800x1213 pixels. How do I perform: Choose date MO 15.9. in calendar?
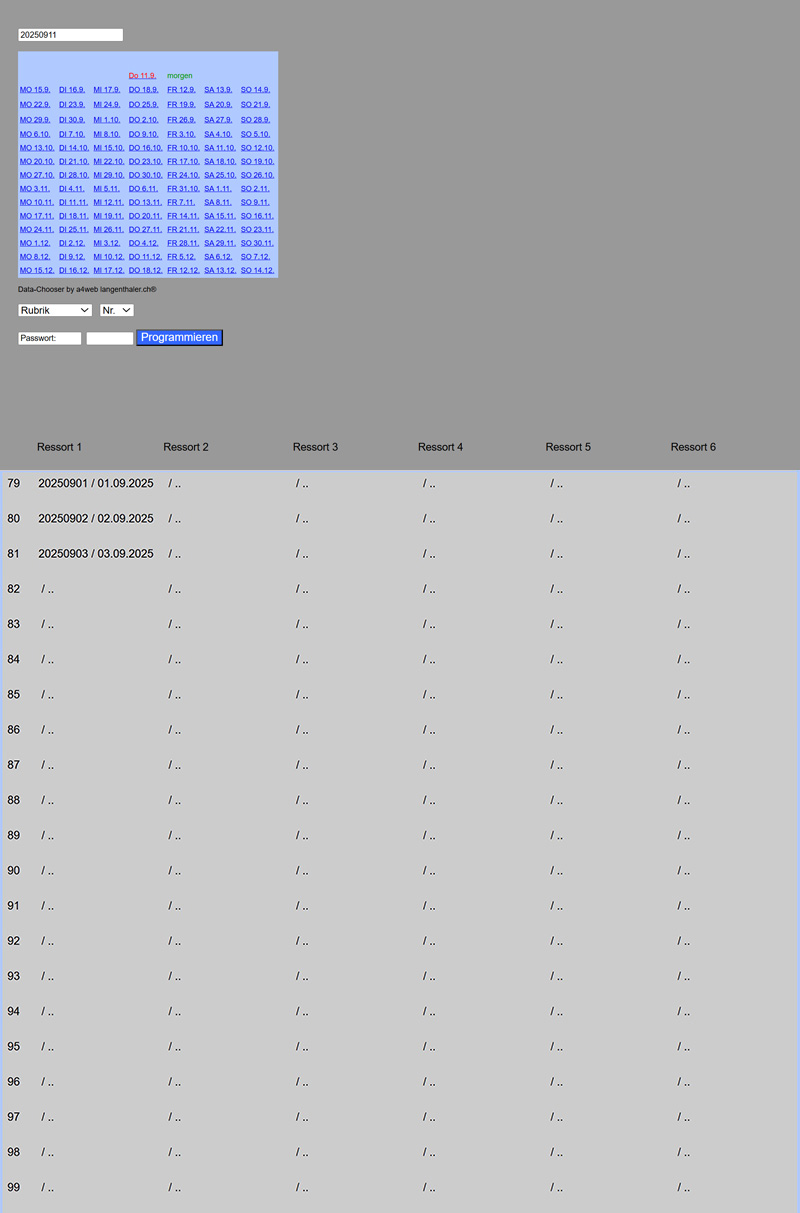[35, 89]
